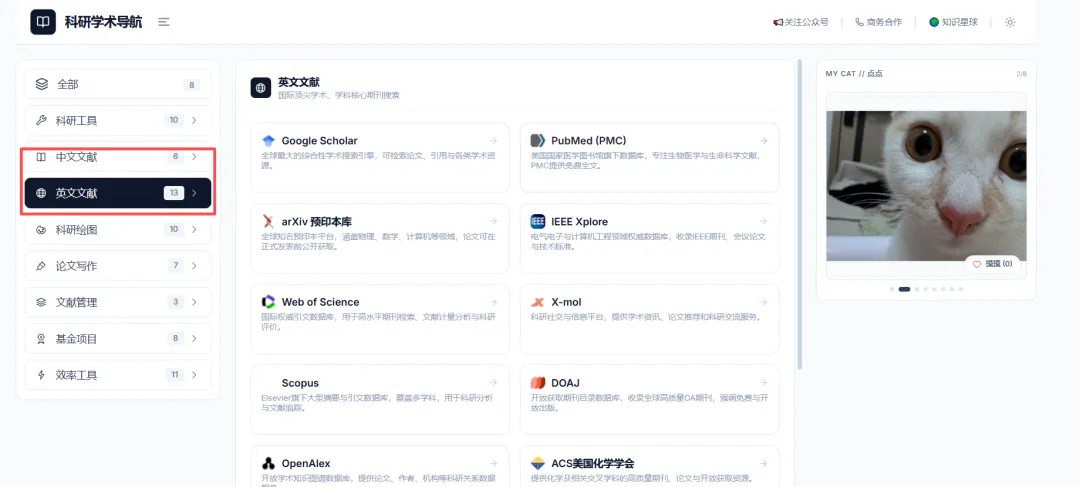Open the PubMed (PMC) card
This screenshot has width=1080, height=487.
650,157
